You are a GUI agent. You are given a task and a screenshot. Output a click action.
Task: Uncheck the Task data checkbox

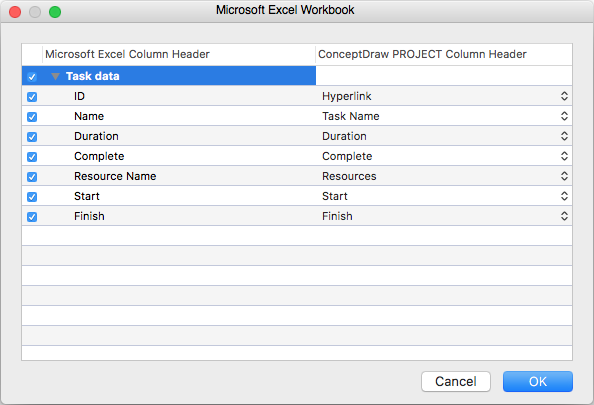point(32,77)
